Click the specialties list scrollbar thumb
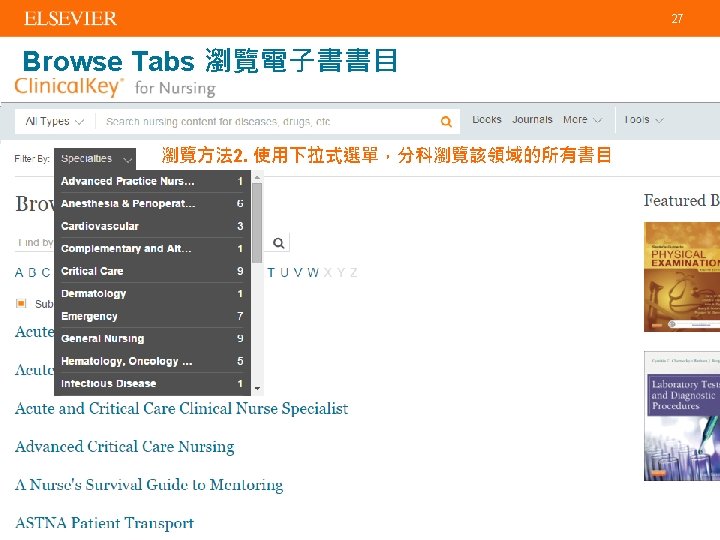Viewport: 720px width, 540px height. (x=257, y=223)
